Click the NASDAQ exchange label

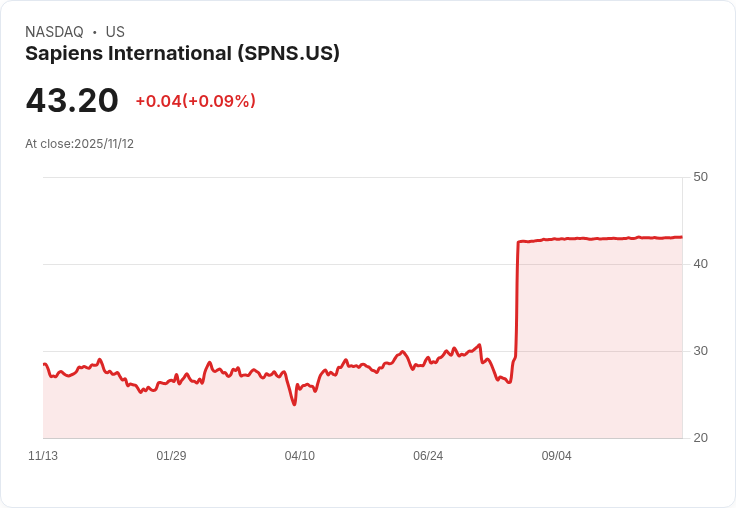pyautogui.click(x=54, y=32)
